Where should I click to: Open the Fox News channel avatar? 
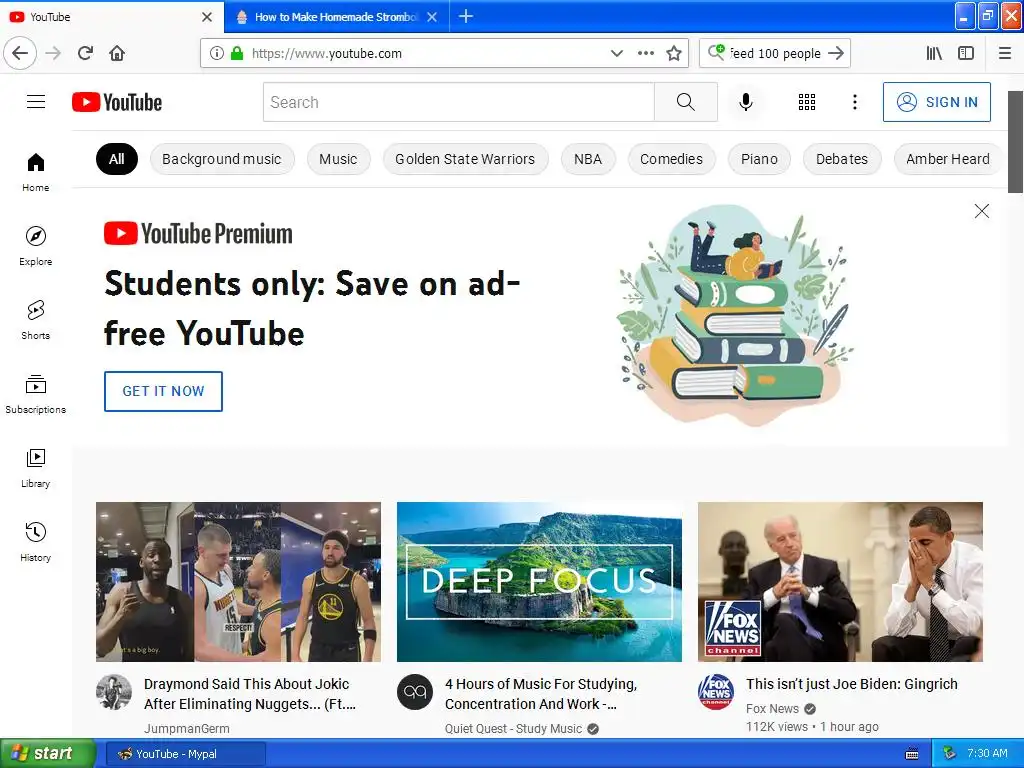coord(716,692)
